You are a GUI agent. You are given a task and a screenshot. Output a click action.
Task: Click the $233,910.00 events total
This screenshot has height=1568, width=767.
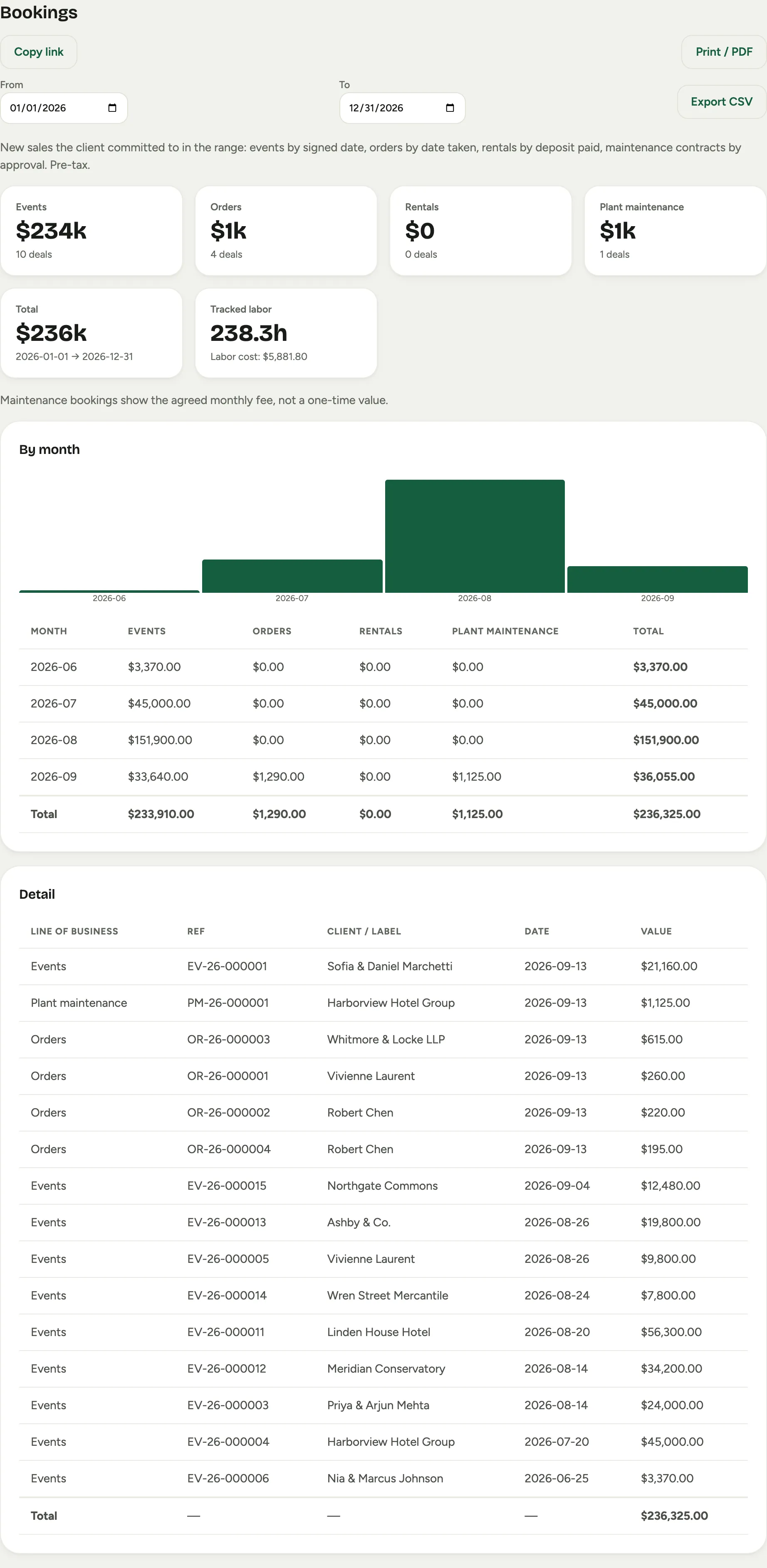click(161, 814)
